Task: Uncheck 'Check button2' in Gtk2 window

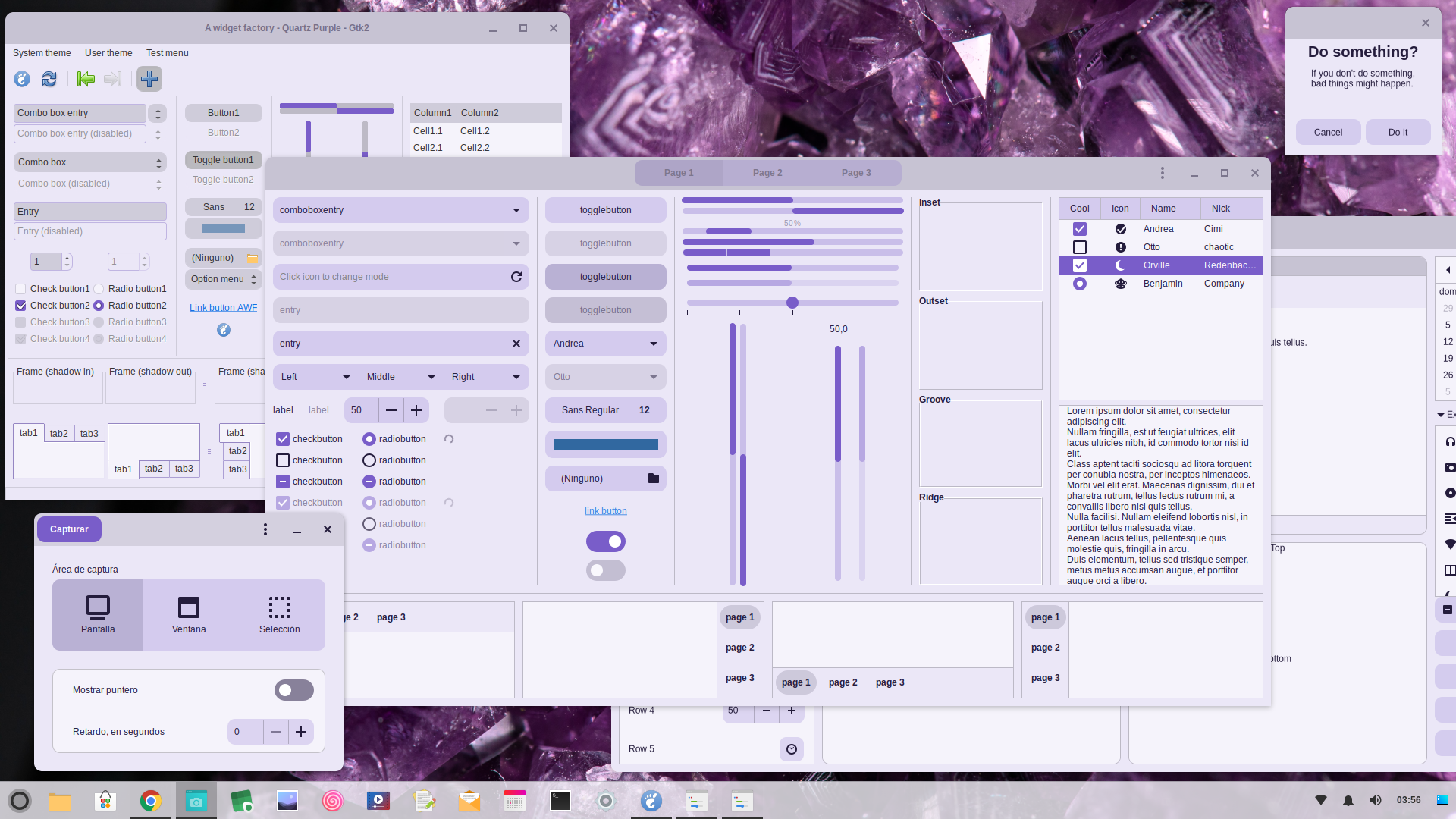Action: [x=20, y=306]
